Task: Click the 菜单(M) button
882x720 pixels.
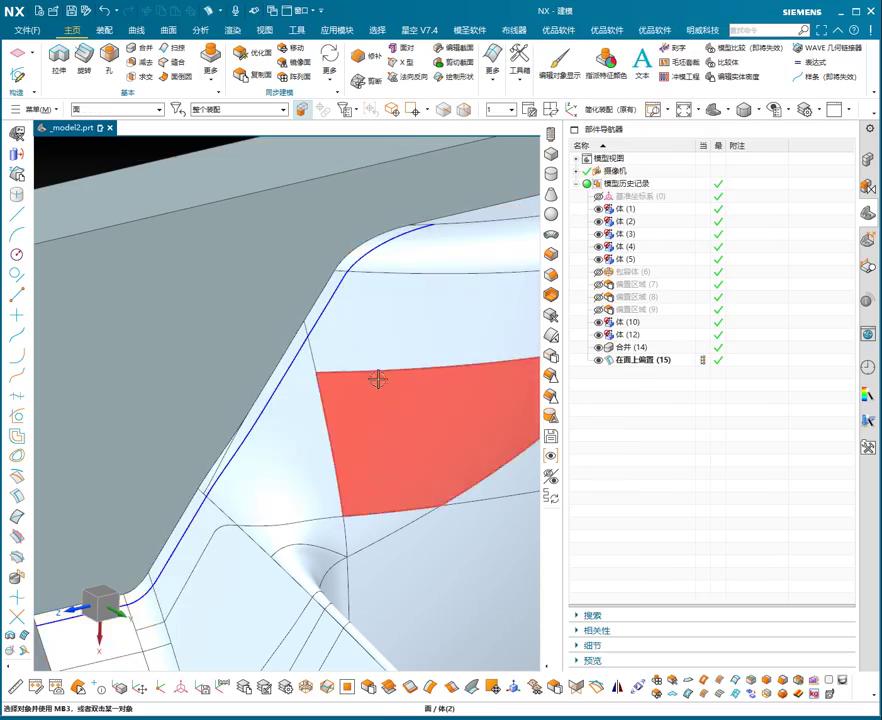Action: click(x=36, y=109)
